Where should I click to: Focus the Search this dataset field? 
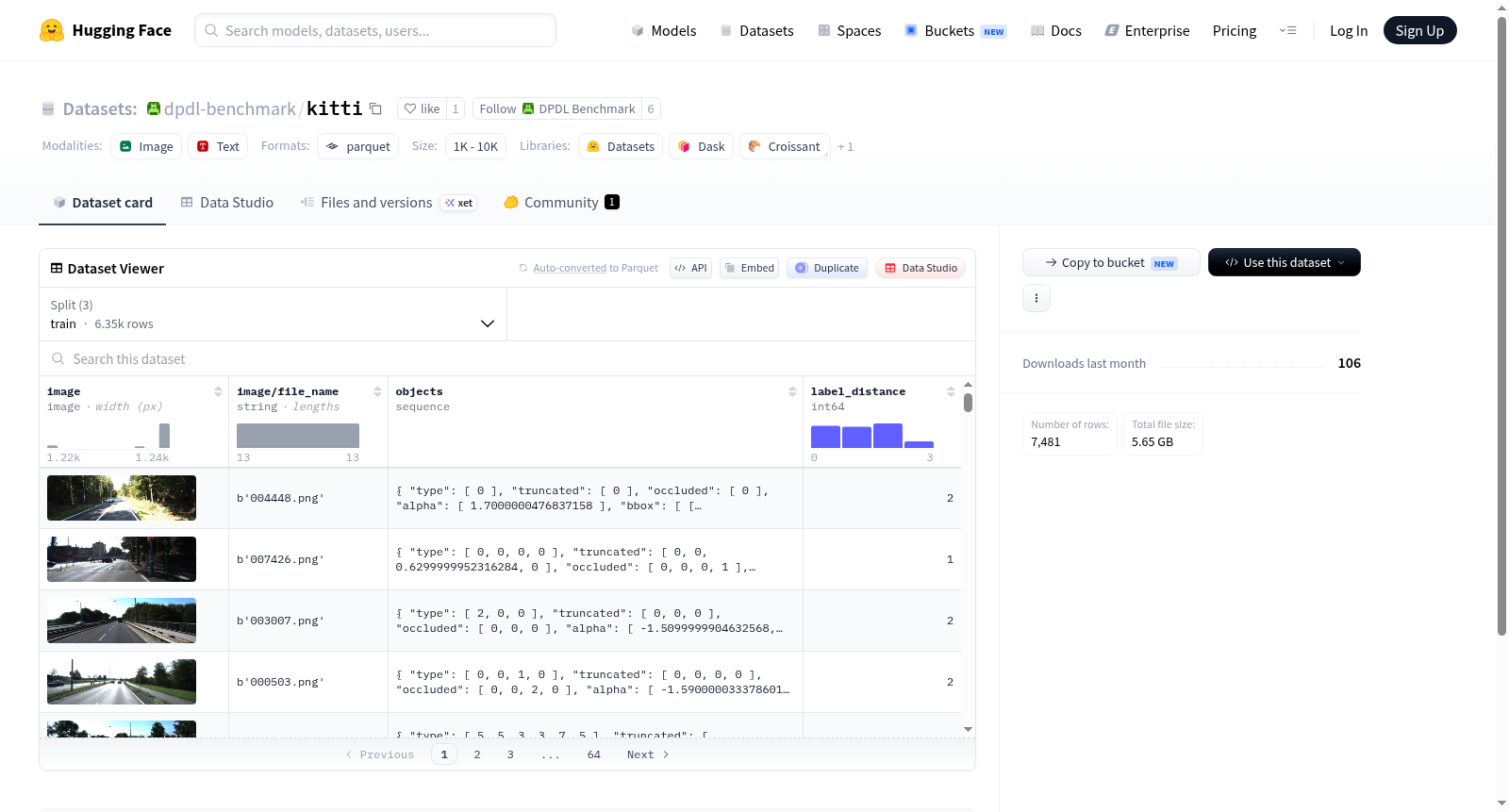coord(507,358)
